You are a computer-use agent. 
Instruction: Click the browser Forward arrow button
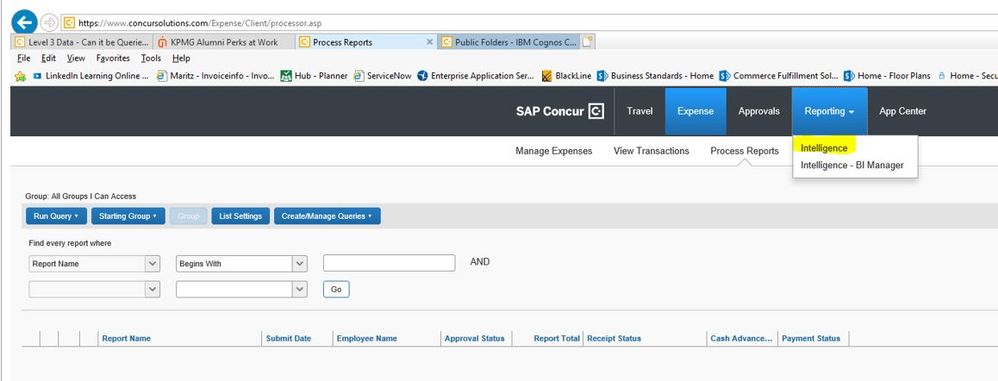coord(49,23)
